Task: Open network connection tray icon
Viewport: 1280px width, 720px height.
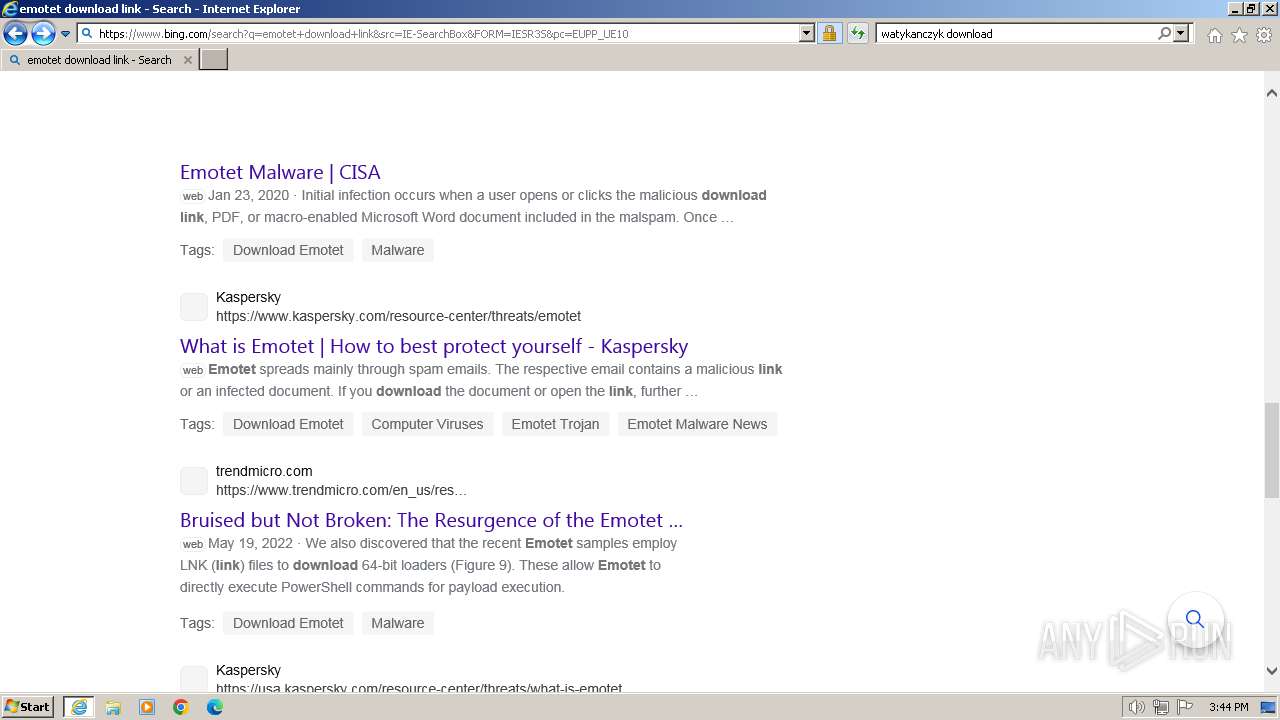Action: click(1161, 707)
